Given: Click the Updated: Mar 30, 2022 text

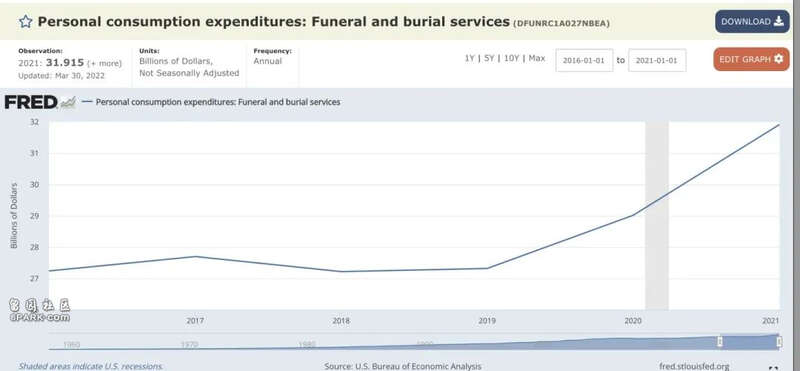Looking at the screenshot, I should point(61,76).
